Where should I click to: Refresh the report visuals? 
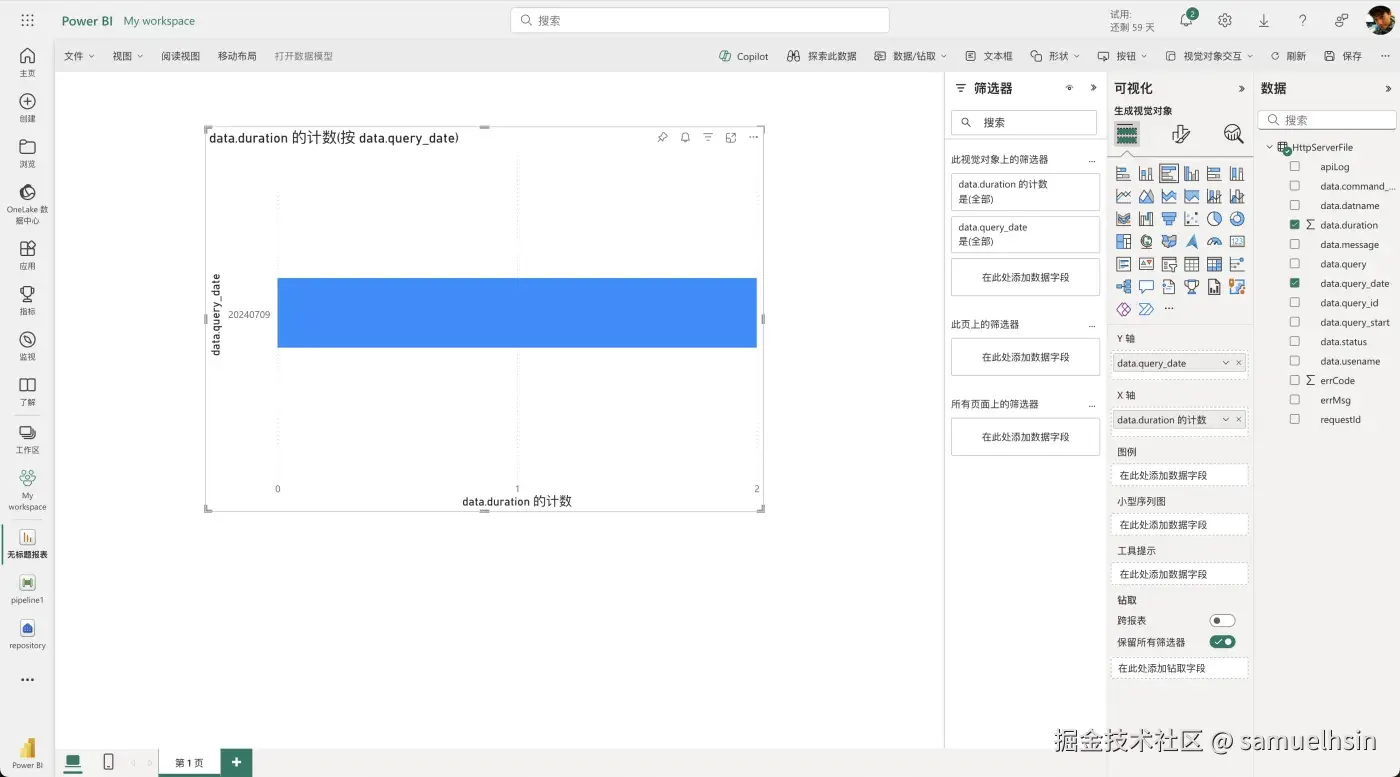1288,56
